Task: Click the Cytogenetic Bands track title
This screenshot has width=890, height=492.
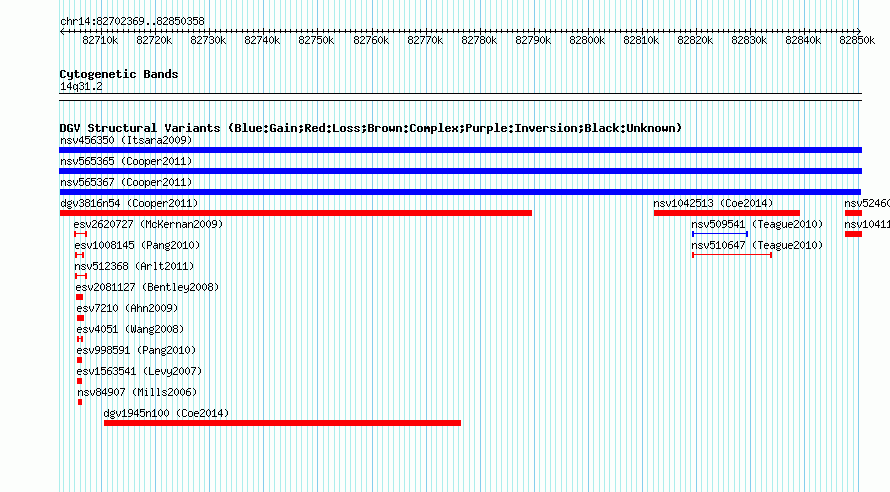Action: 119,74
